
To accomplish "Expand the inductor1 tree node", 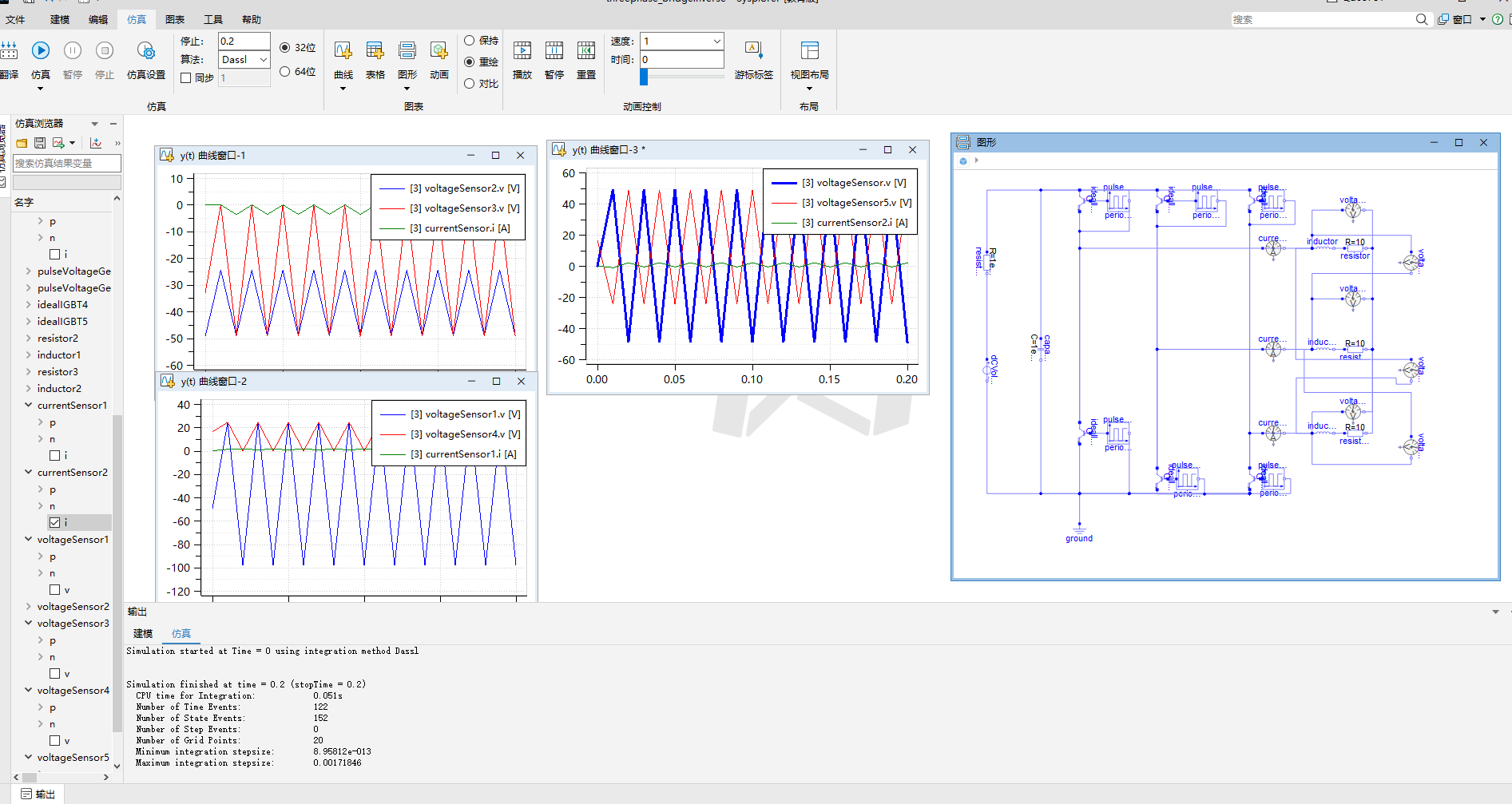I will (29, 355).
